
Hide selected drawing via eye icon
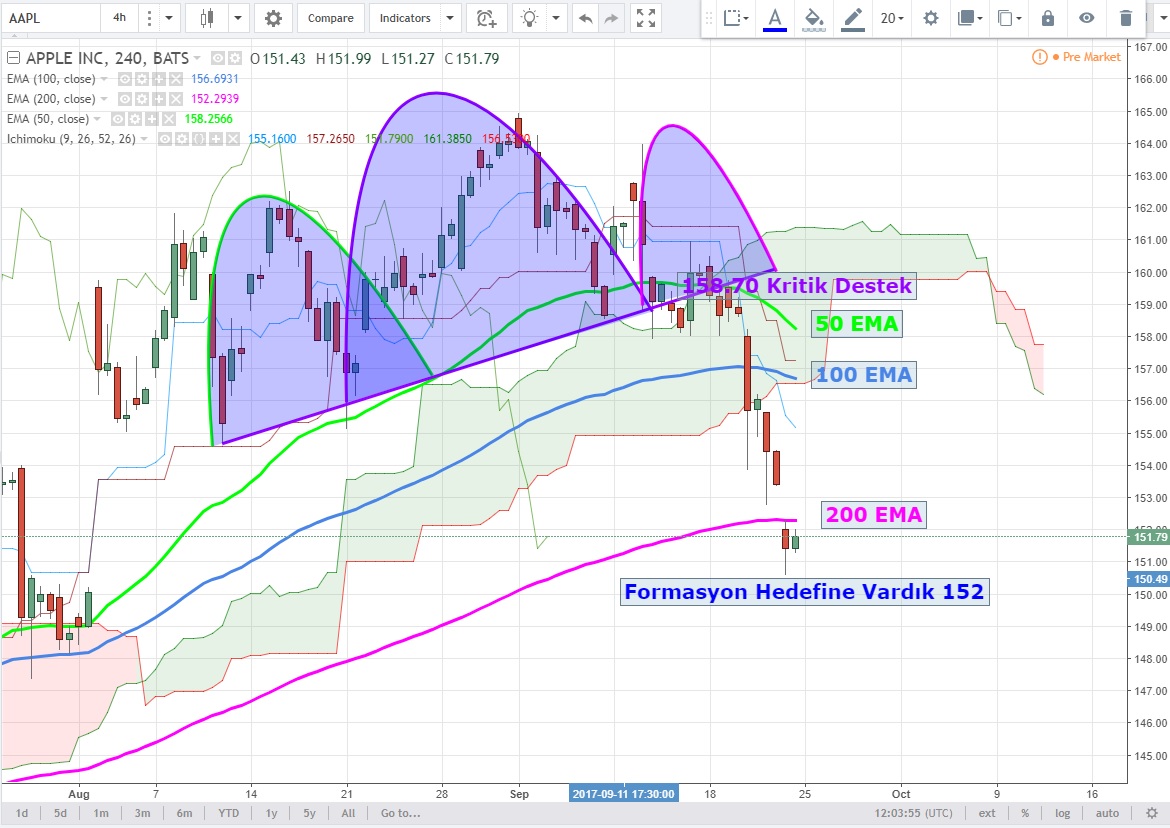(1086, 18)
